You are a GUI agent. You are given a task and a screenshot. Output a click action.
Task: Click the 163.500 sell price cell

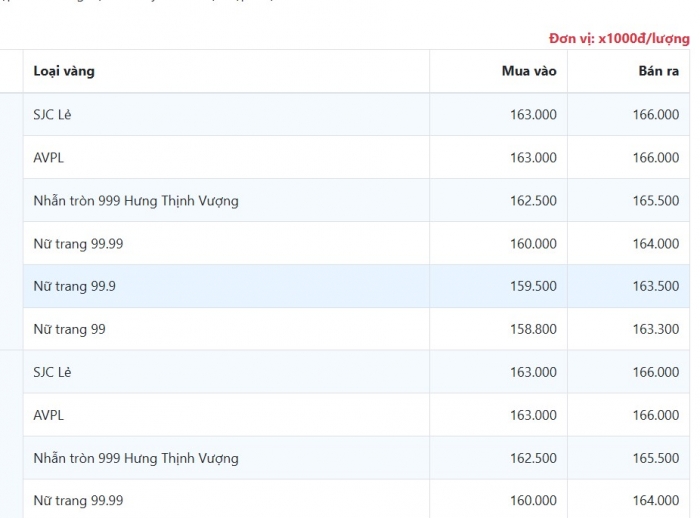pyautogui.click(x=655, y=286)
